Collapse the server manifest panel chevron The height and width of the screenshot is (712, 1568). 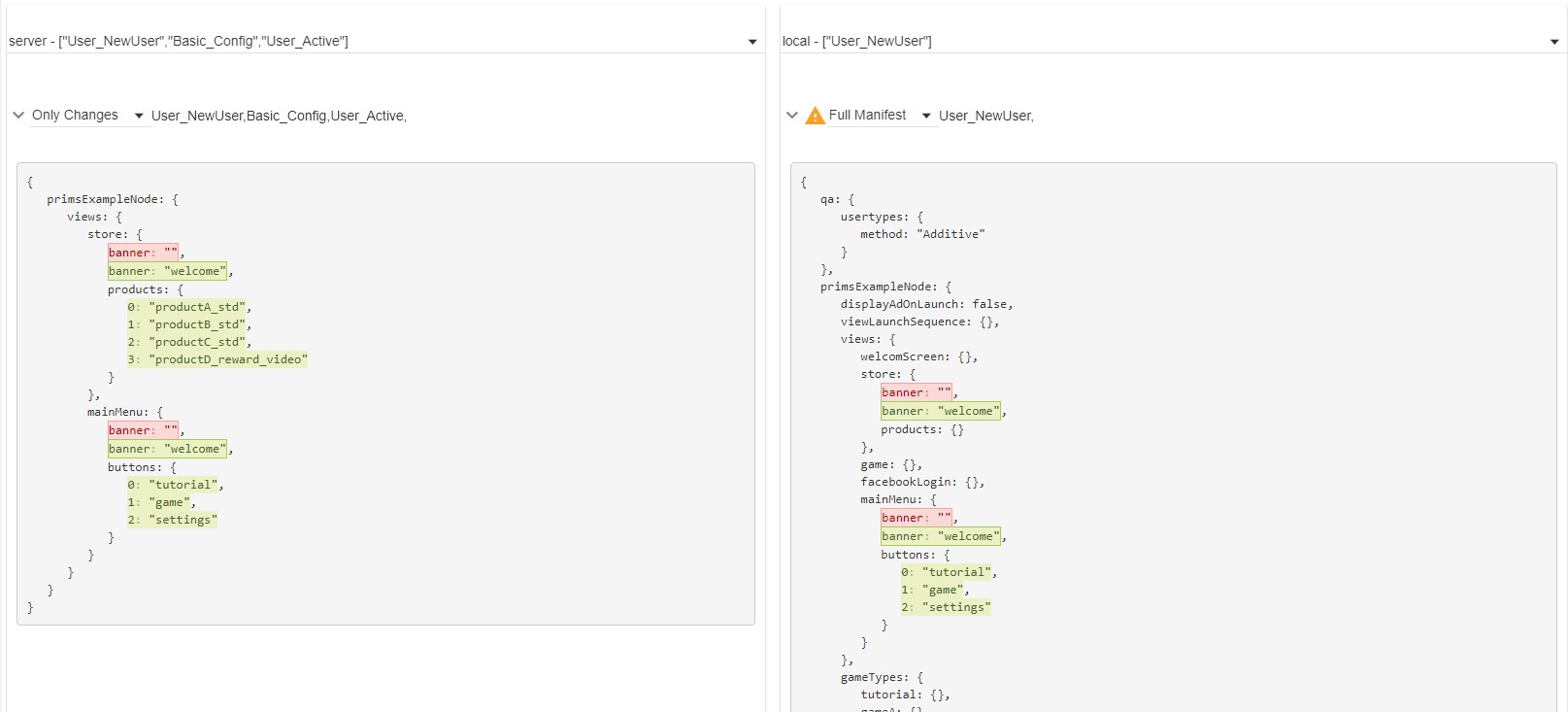coord(18,115)
